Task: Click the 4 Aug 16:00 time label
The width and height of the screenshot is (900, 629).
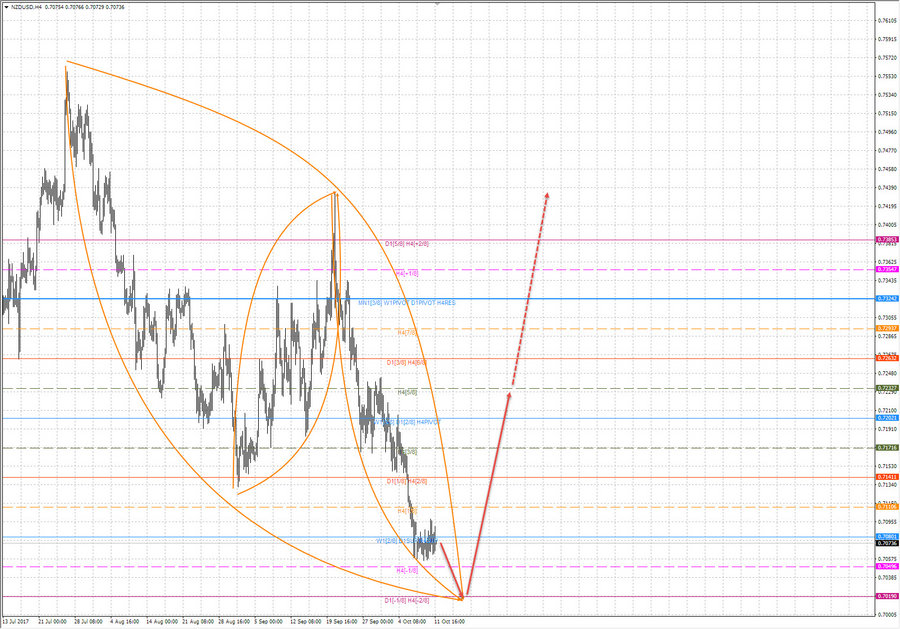Action: (x=125, y=622)
